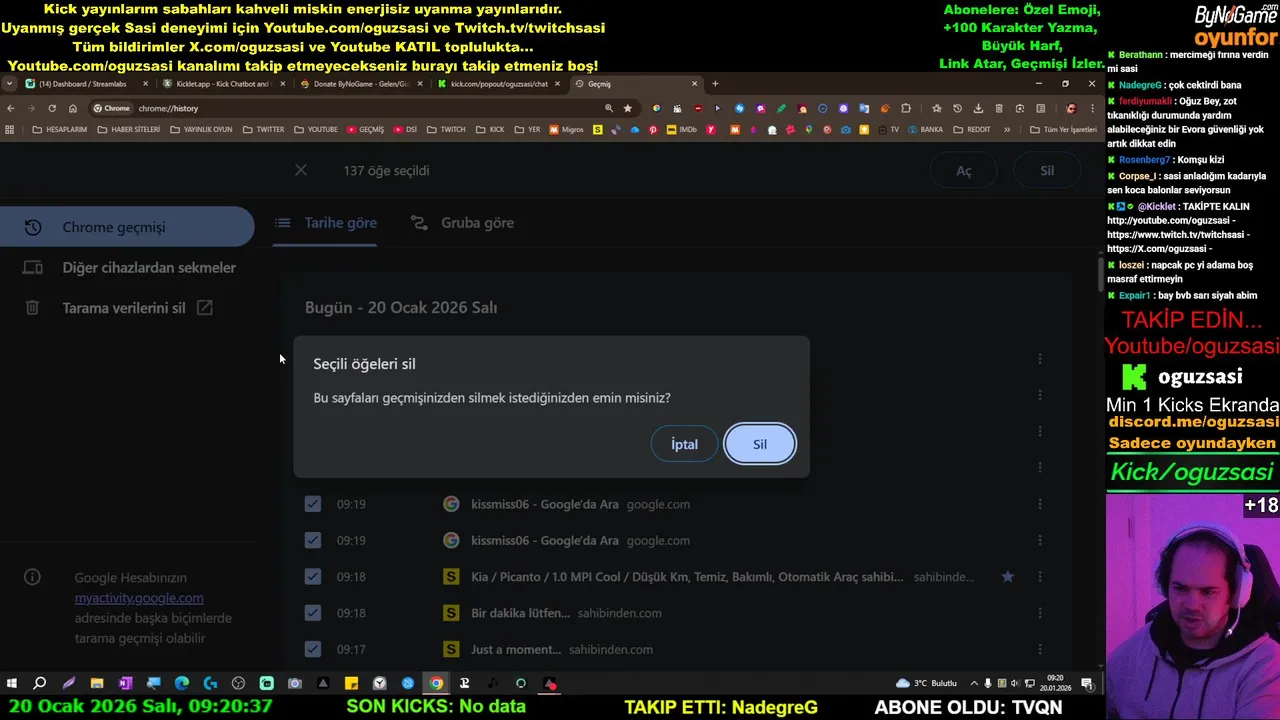Click the zoom magnifier icon in address bar

click(608, 108)
